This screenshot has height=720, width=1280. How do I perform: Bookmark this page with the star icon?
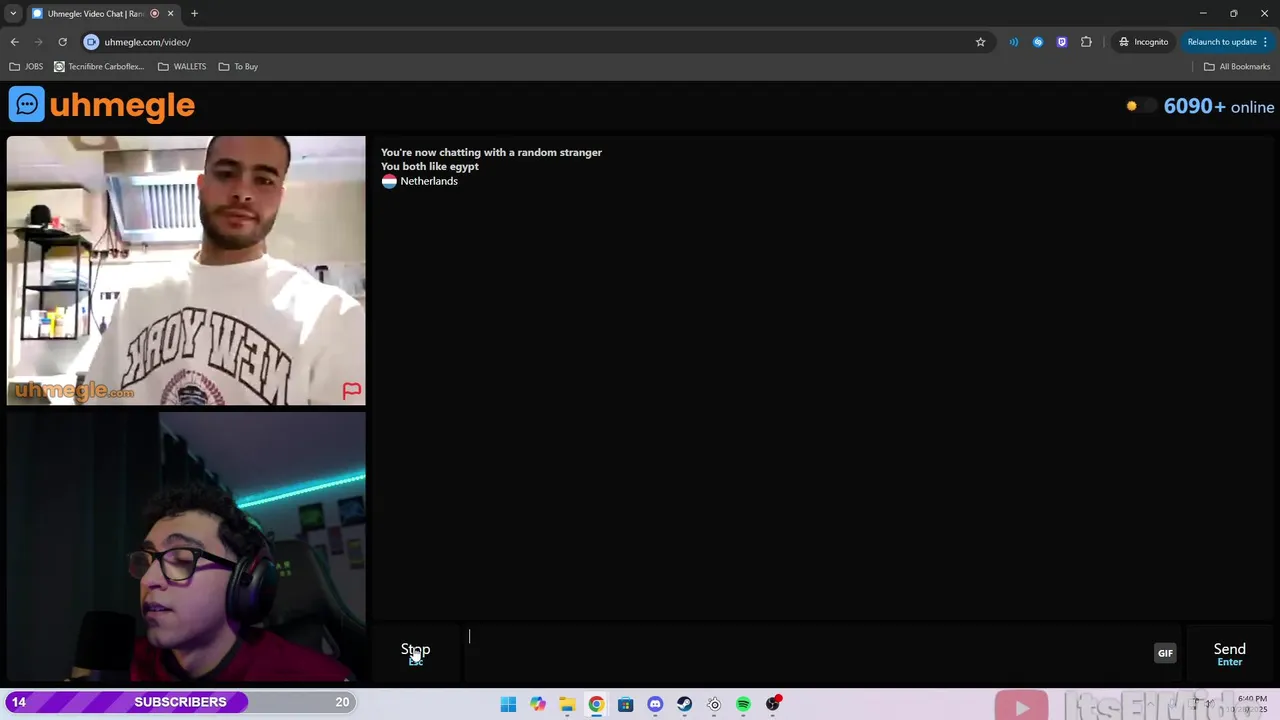[x=980, y=42]
